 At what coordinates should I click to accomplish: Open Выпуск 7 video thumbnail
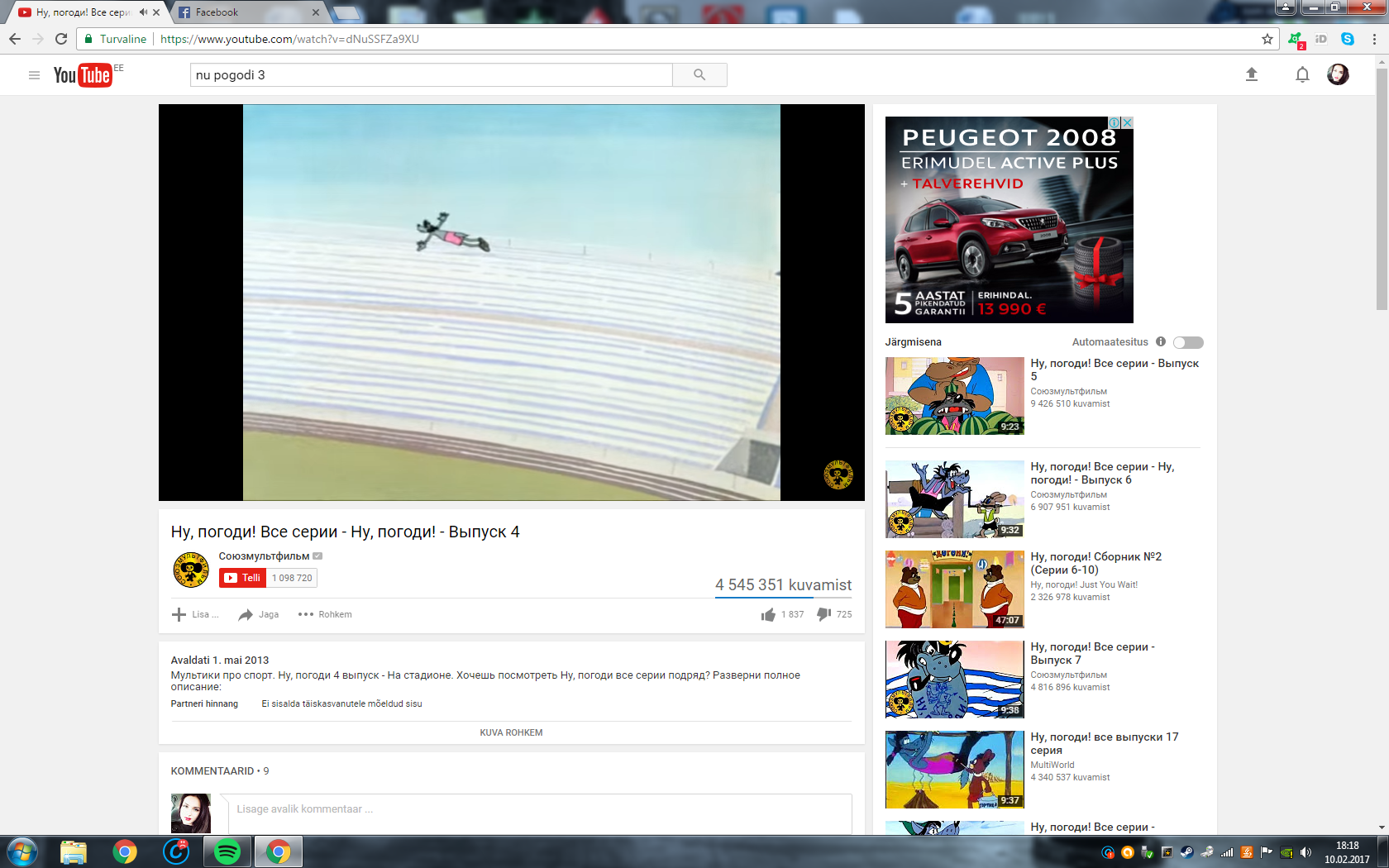pos(955,680)
